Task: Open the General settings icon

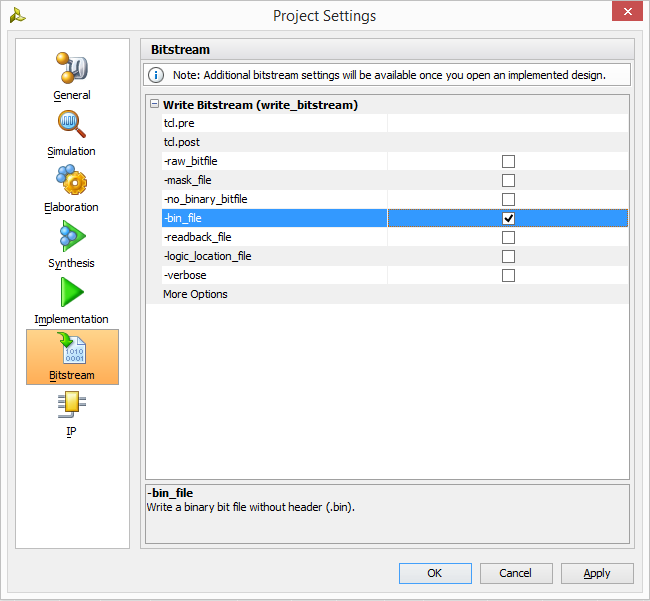Action: (72, 68)
